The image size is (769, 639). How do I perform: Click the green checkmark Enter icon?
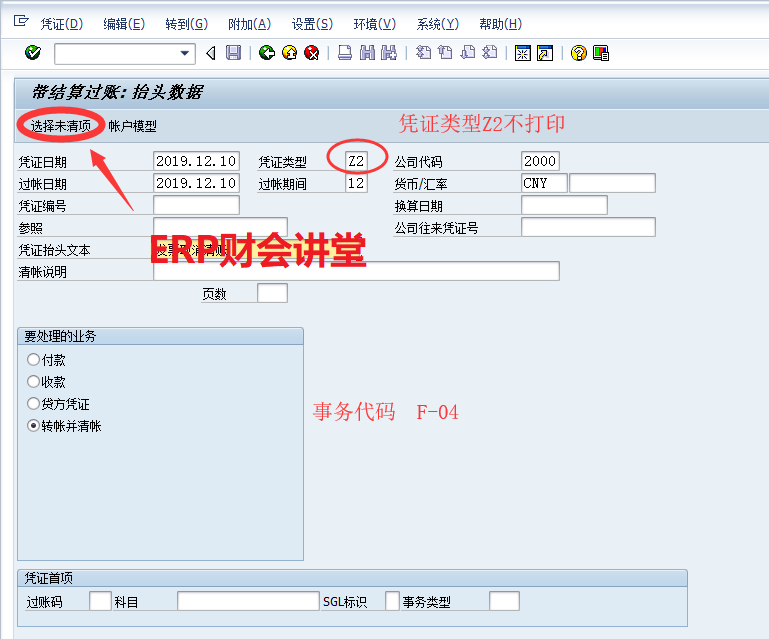33,53
